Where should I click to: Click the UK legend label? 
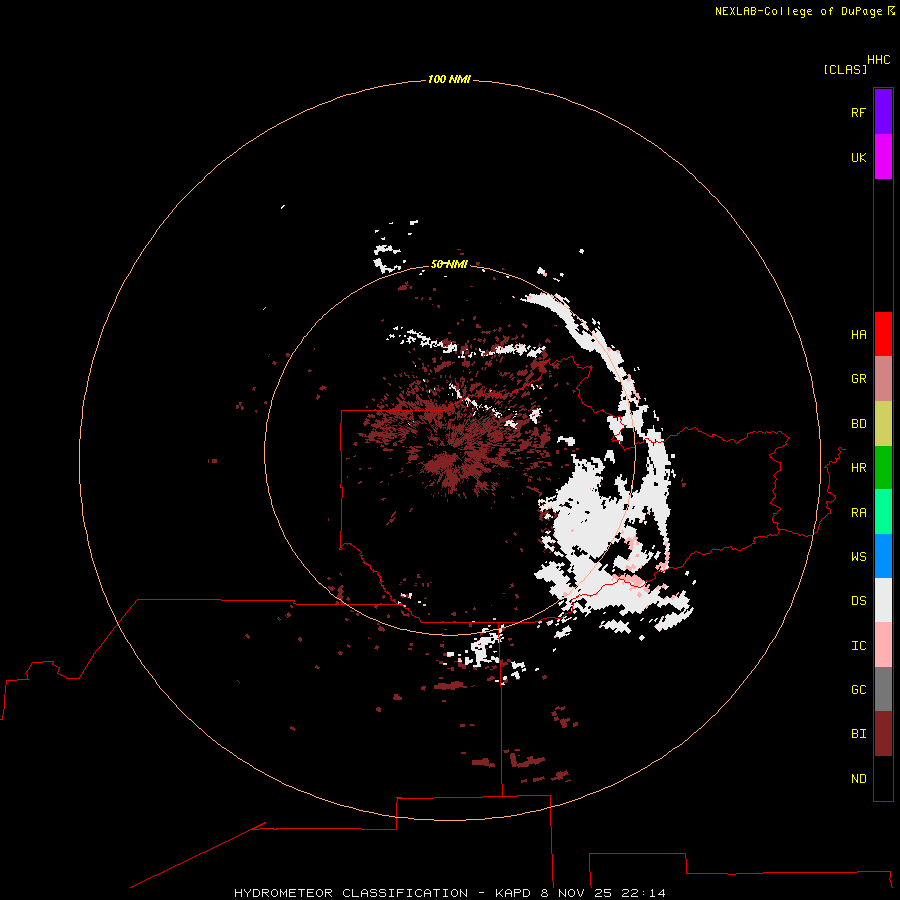pos(858,157)
